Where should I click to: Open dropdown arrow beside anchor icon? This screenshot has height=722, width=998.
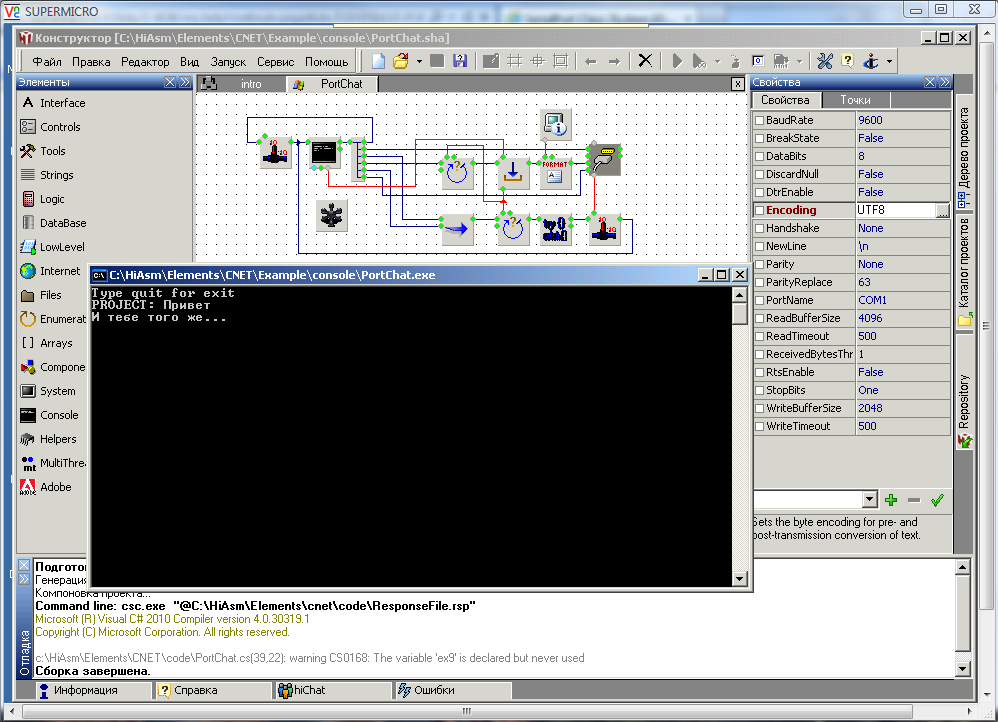click(889, 61)
